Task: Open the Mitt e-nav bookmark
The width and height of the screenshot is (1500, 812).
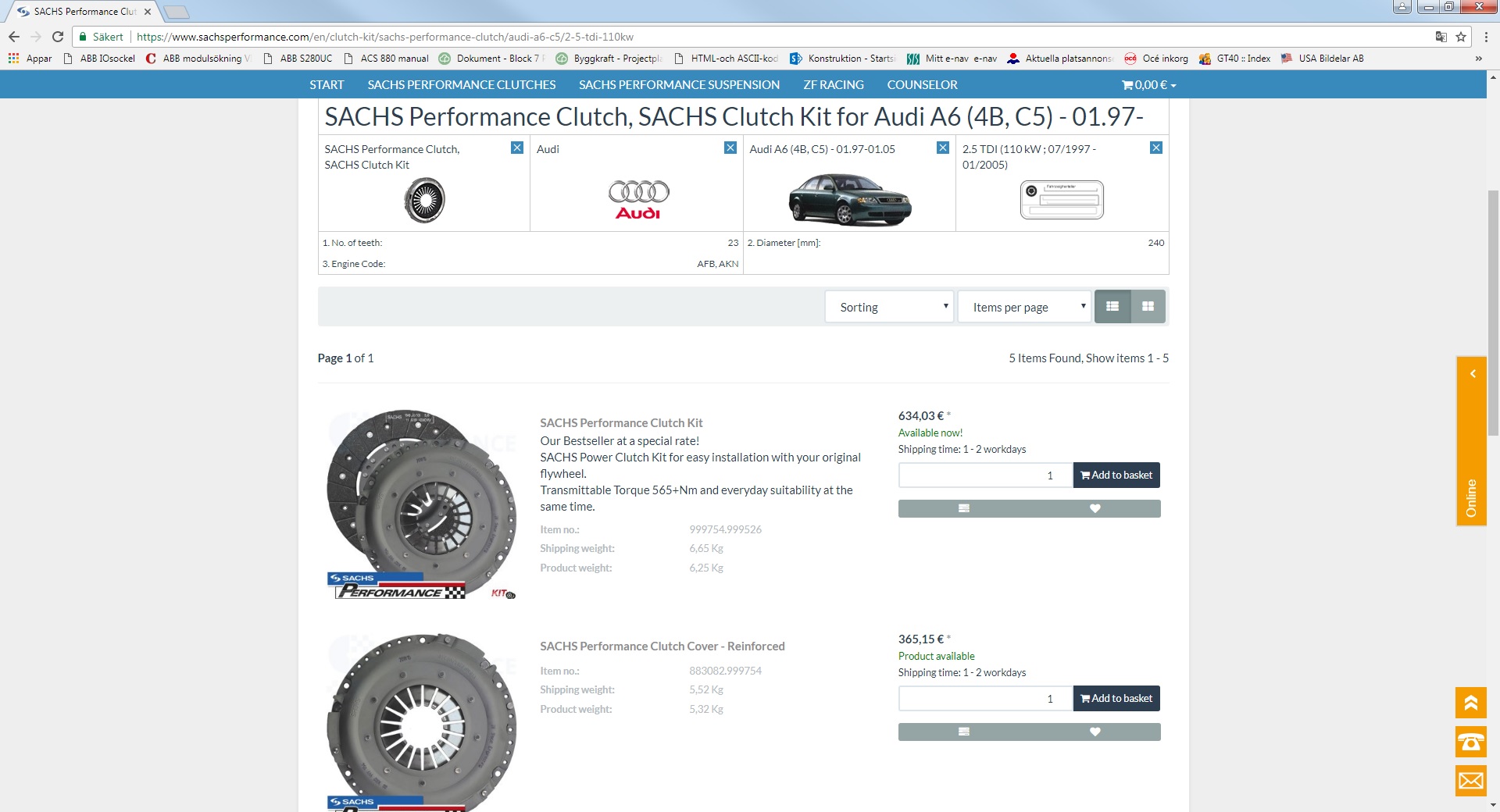Action: [952, 59]
